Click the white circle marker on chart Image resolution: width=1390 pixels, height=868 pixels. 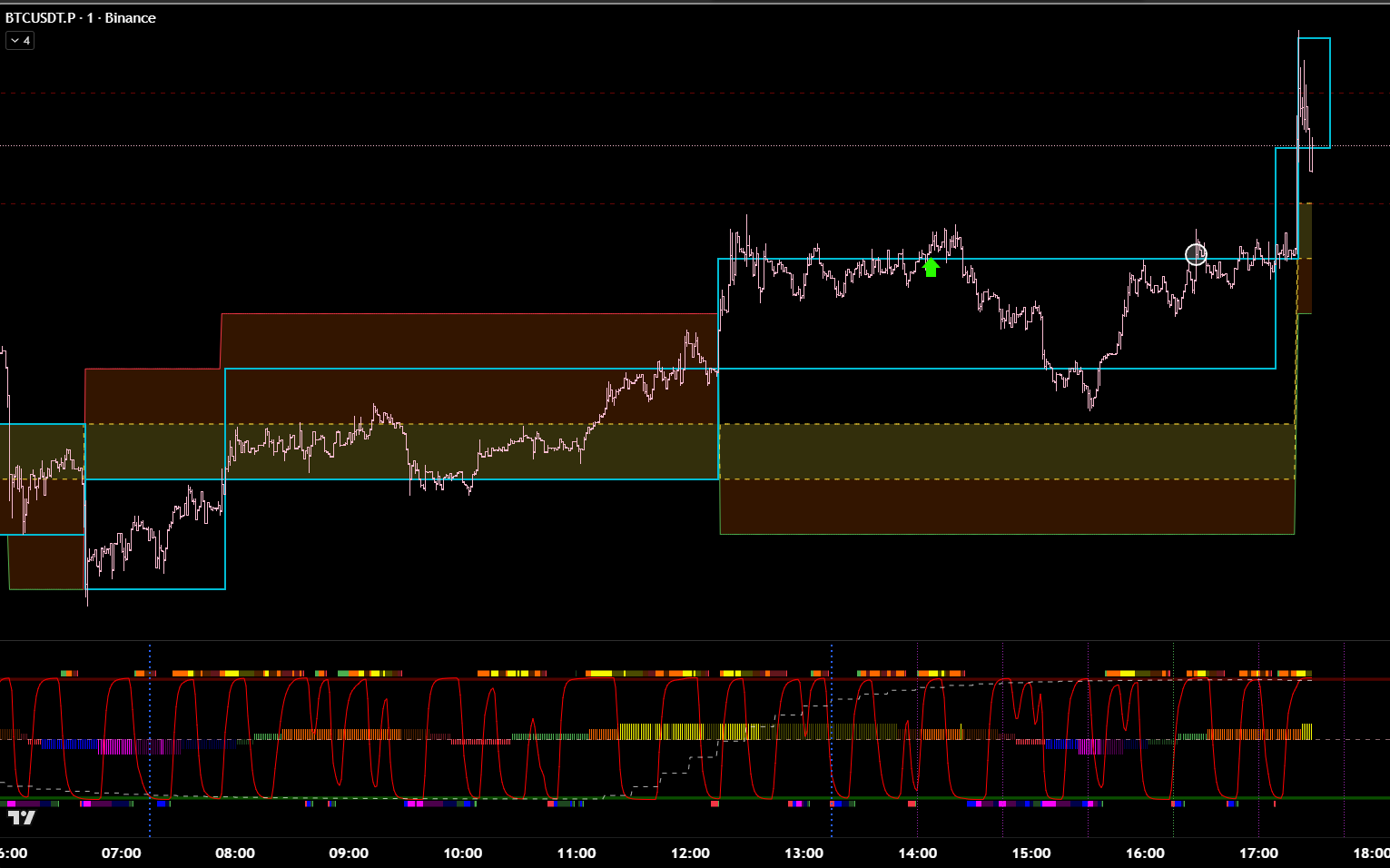(1196, 254)
